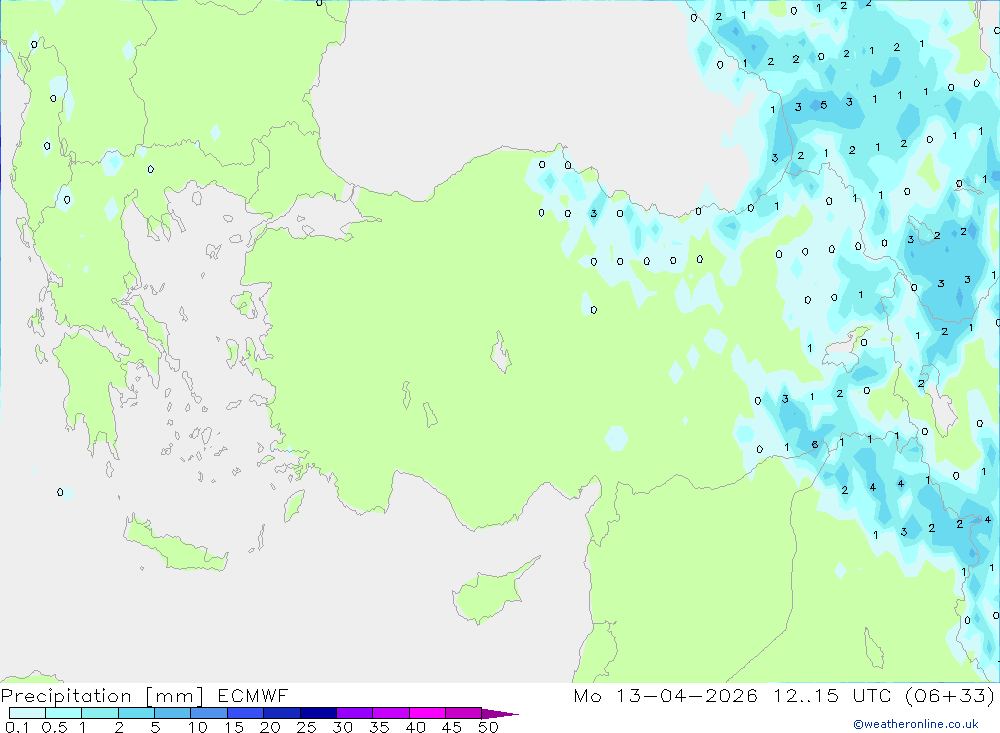The height and width of the screenshot is (733, 1000).
Task: Click the 1 to 2 mm legend swatch
Action: point(99,713)
